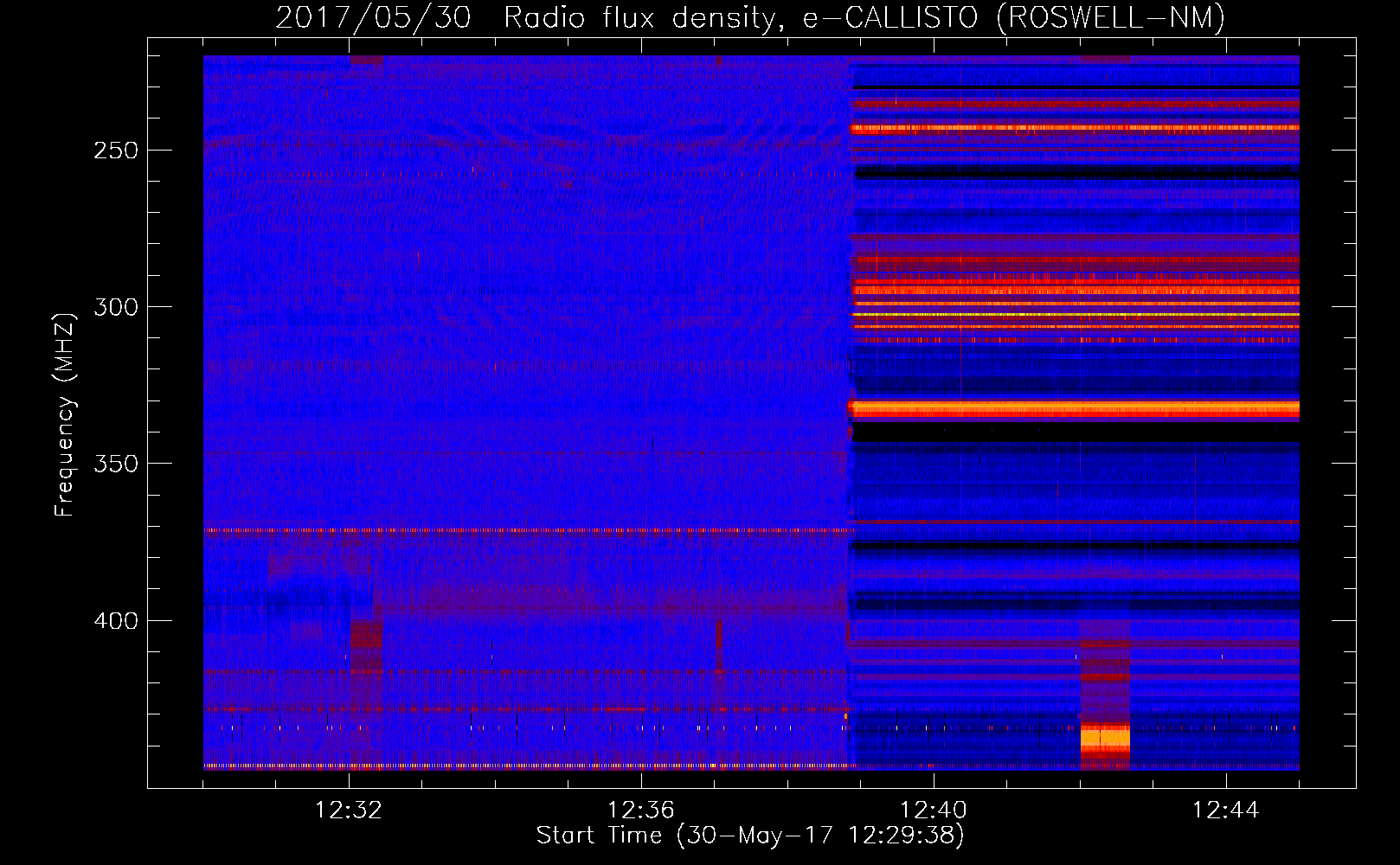
Task: Click the 12:32 time tick label
Action: click(x=349, y=811)
